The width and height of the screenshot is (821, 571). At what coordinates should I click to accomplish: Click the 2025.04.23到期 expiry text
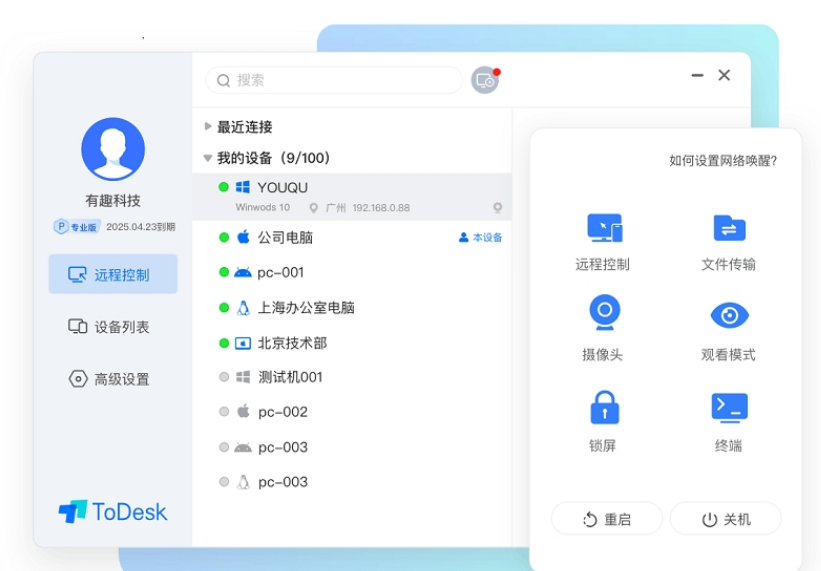[141, 227]
